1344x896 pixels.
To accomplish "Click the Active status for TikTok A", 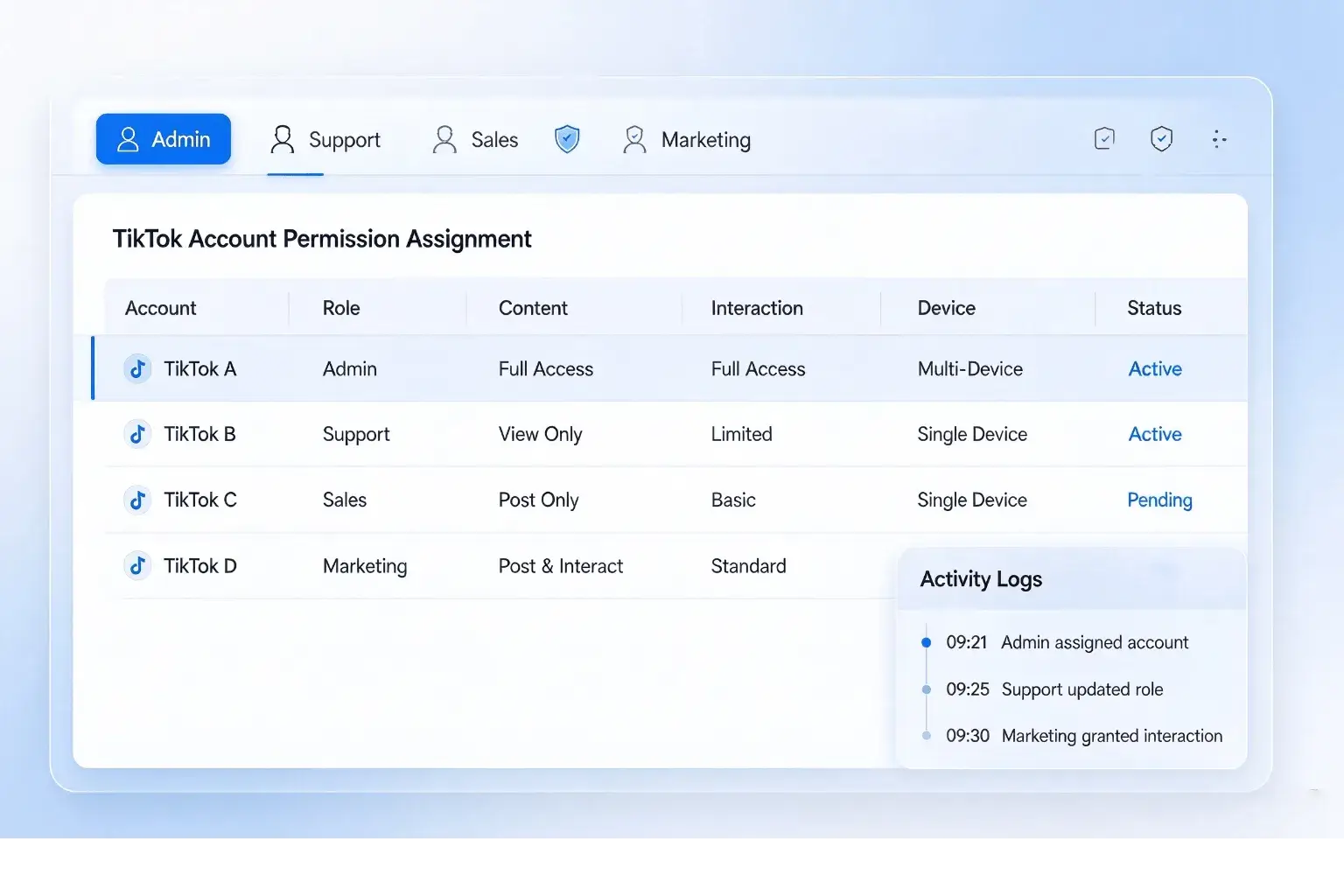I will tap(1155, 369).
